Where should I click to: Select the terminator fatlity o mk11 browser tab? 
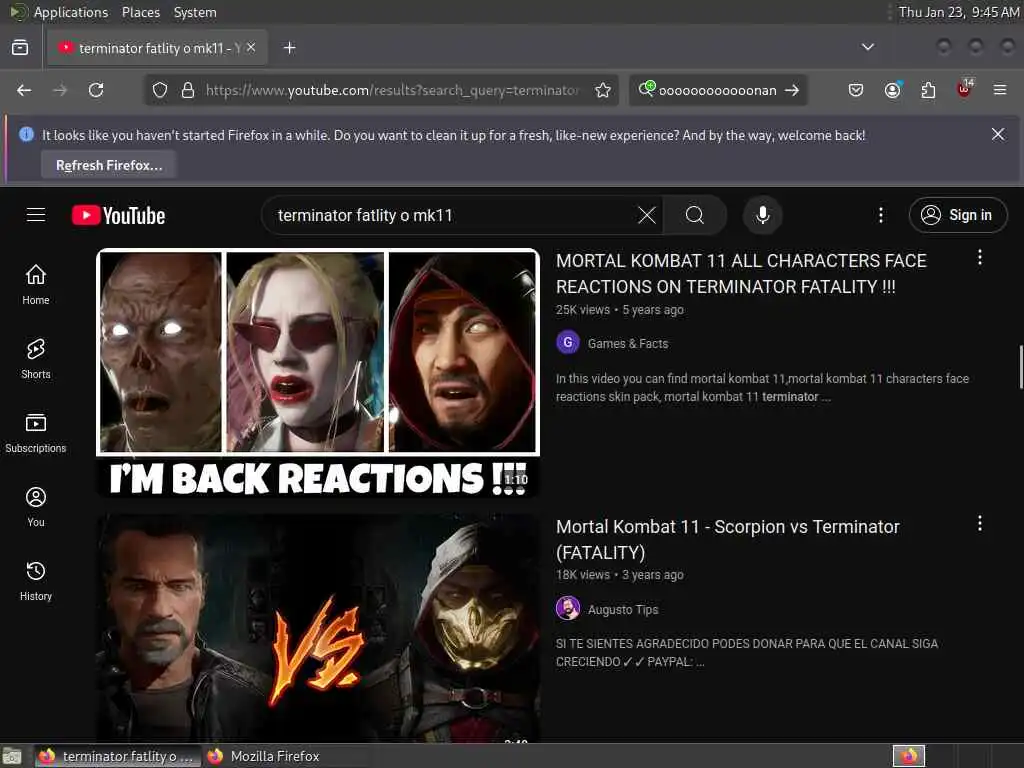pos(157,48)
